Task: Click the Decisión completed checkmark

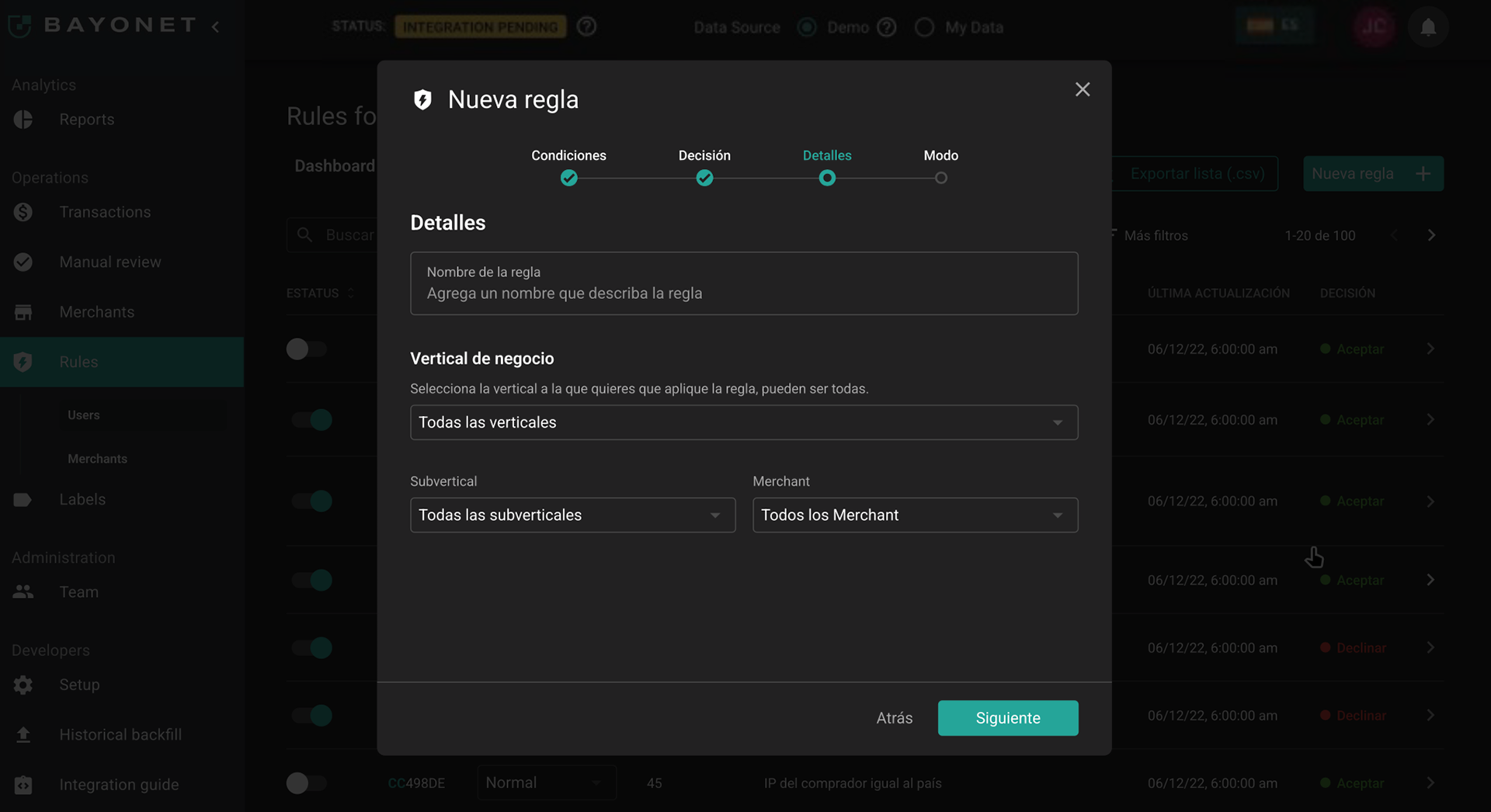Action: pyautogui.click(x=704, y=179)
